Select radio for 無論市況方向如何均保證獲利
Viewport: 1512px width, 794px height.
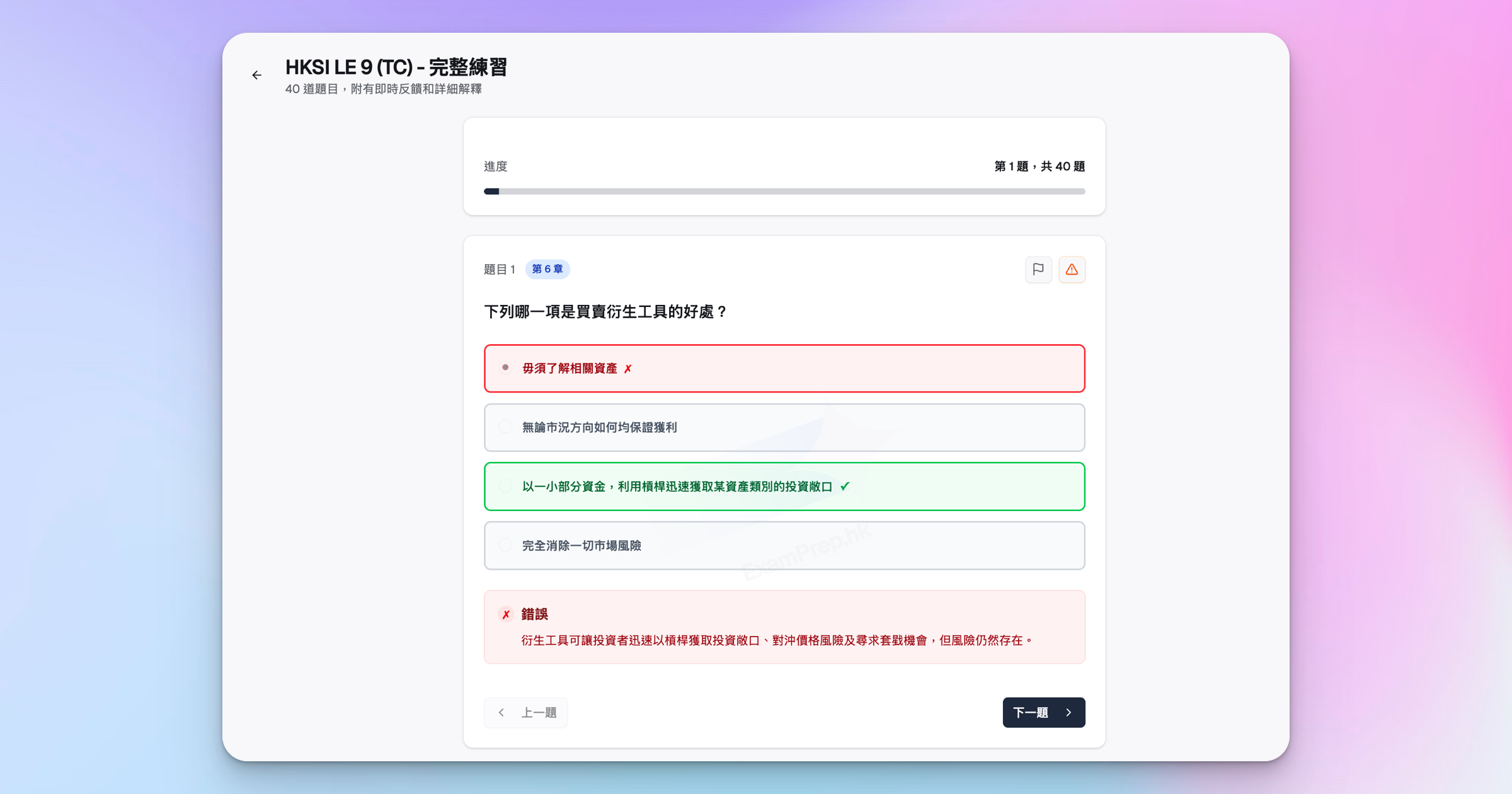pyautogui.click(x=505, y=427)
